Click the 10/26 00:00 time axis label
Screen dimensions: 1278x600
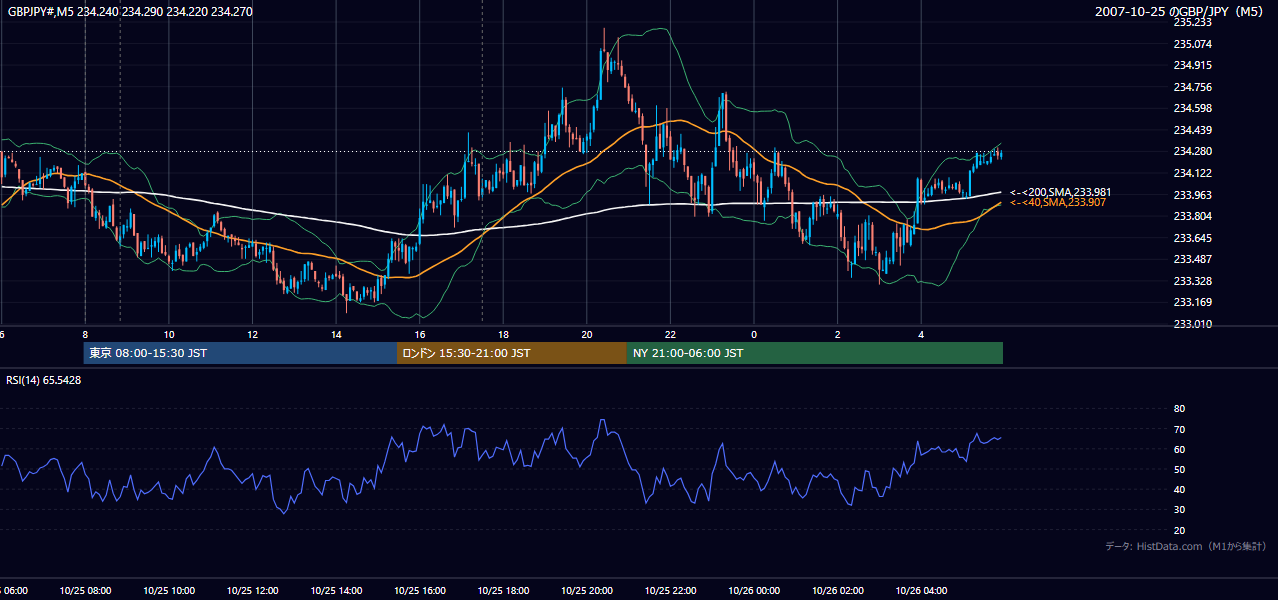pyautogui.click(x=753, y=591)
